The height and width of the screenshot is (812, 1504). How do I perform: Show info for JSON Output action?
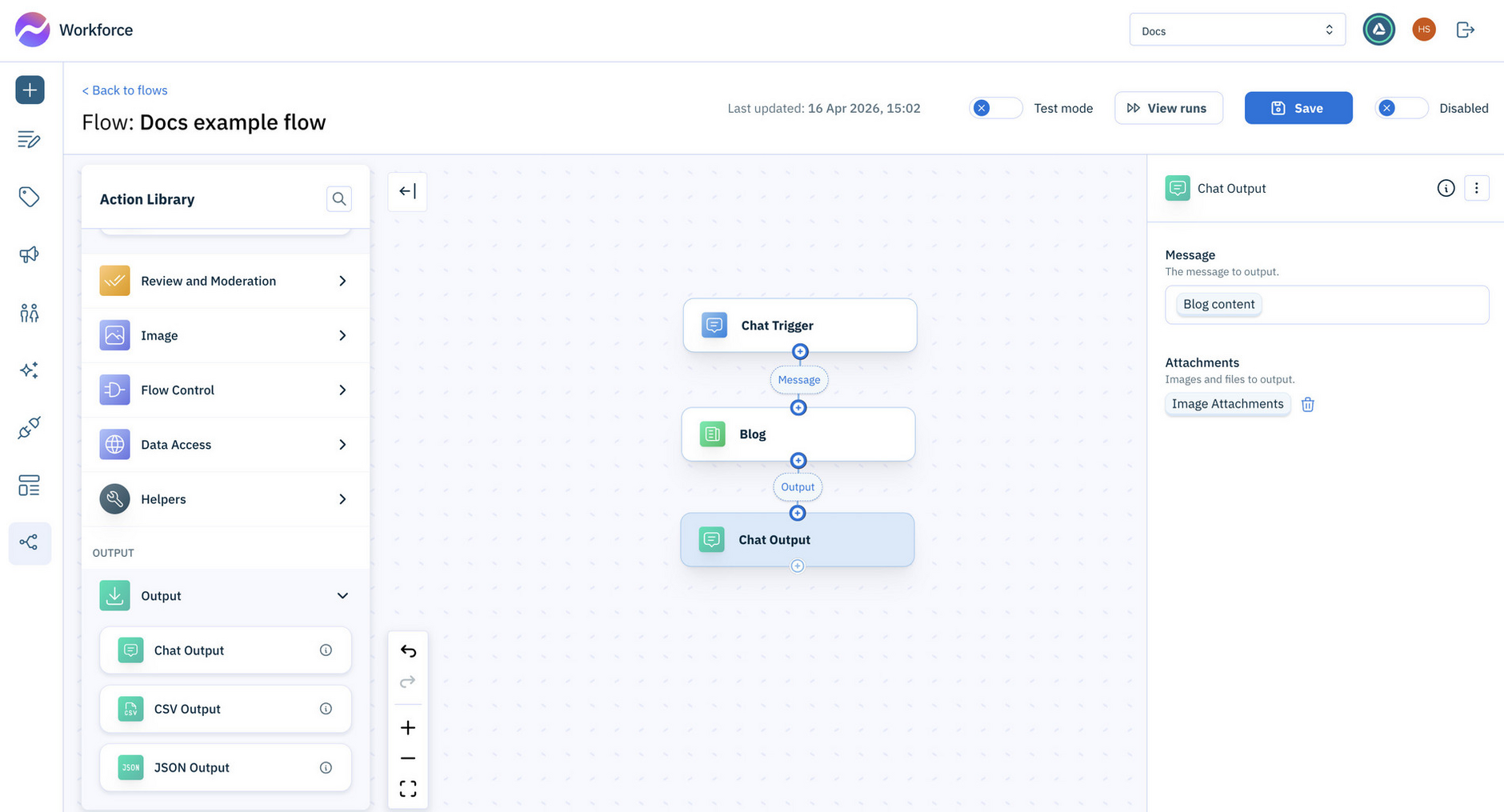(x=326, y=767)
